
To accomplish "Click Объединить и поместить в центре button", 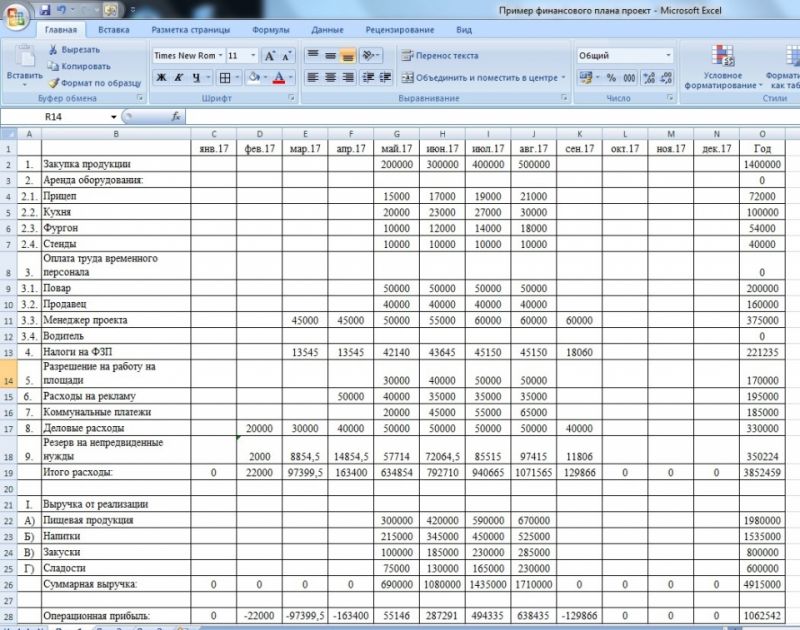I will (483, 78).
